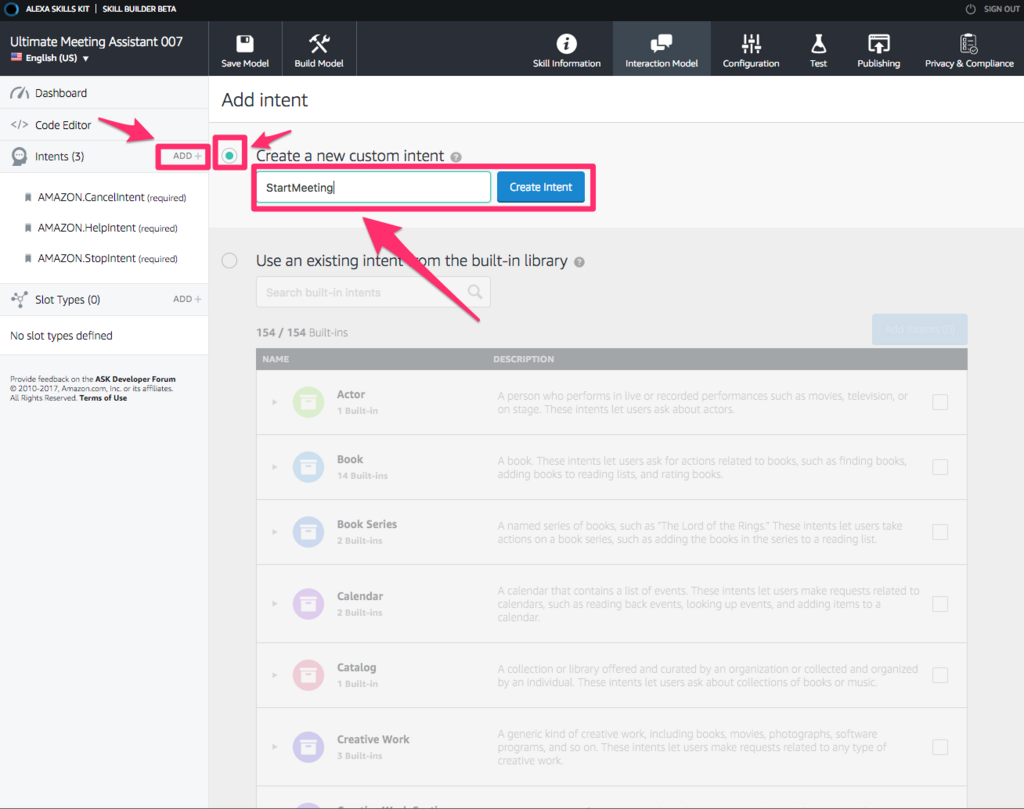1024x809 pixels.
Task: Click the StartMeeting intent name field
Action: click(374, 187)
